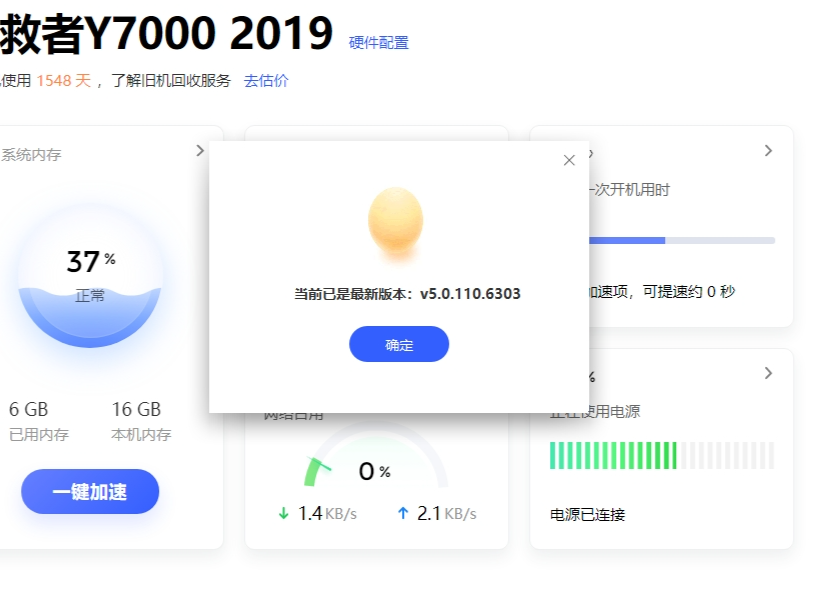
Task: Open the 去估价 valuation link
Action: click(x=266, y=81)
